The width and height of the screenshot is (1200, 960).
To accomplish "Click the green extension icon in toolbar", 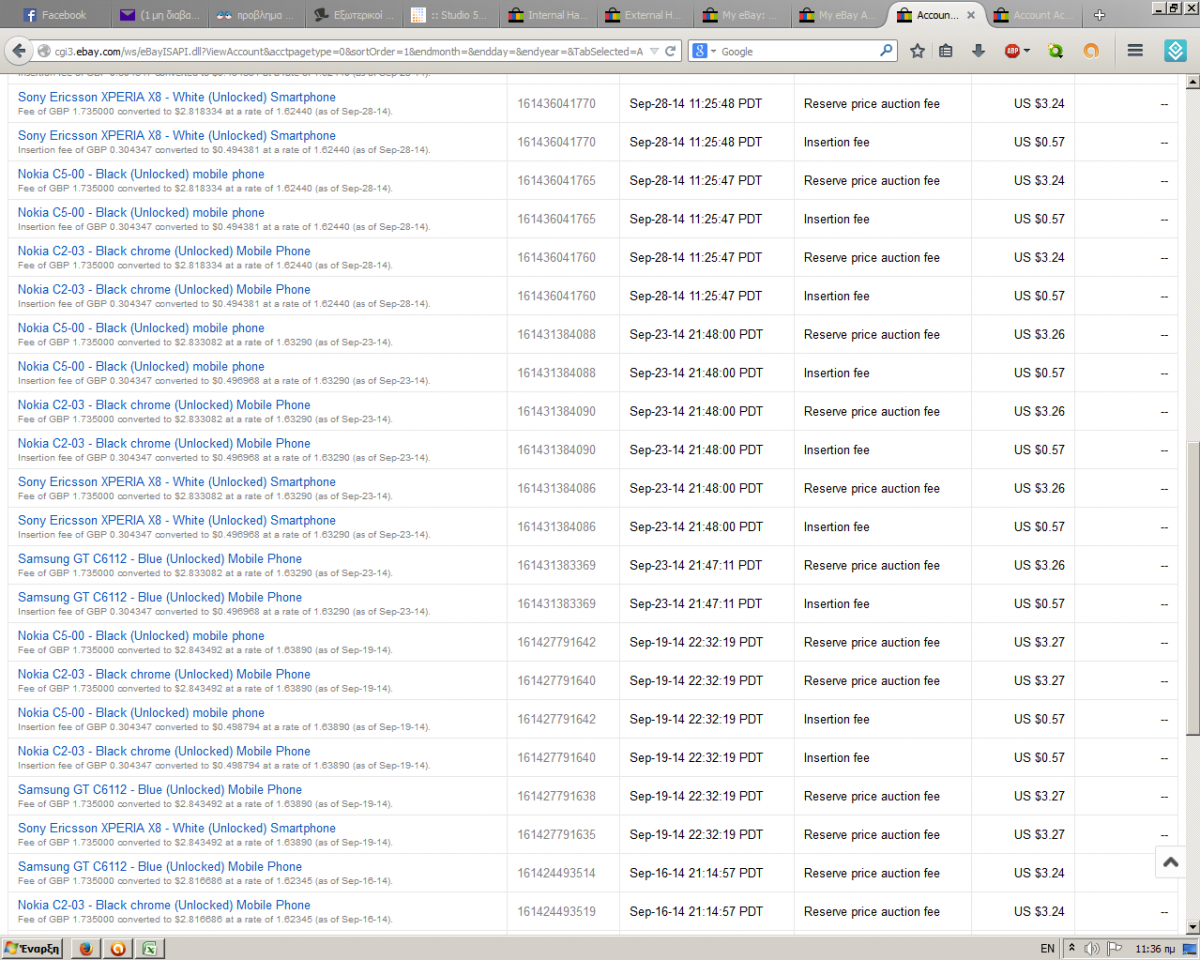I will 1055,51.
